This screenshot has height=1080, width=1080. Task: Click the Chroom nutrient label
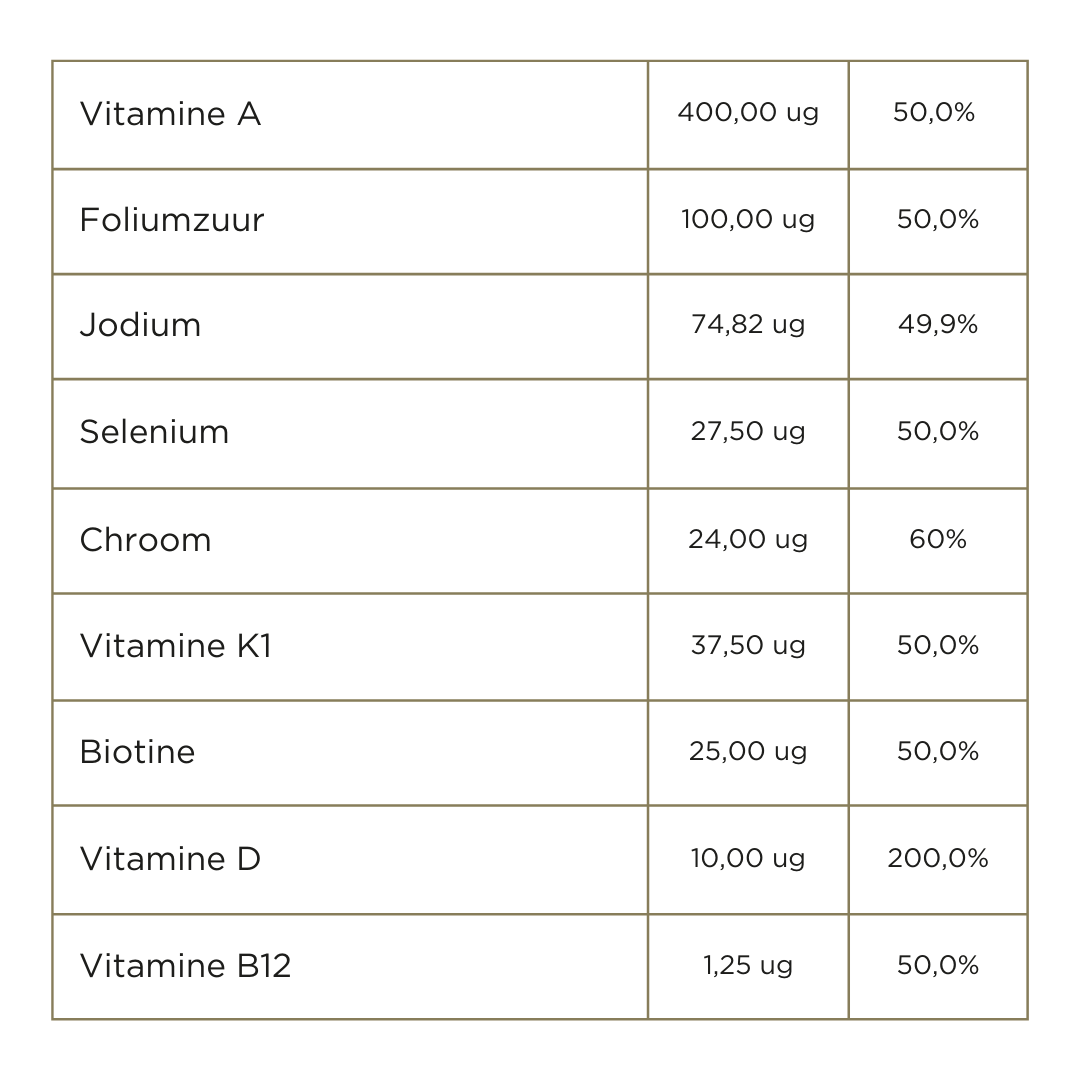[145, 540]
